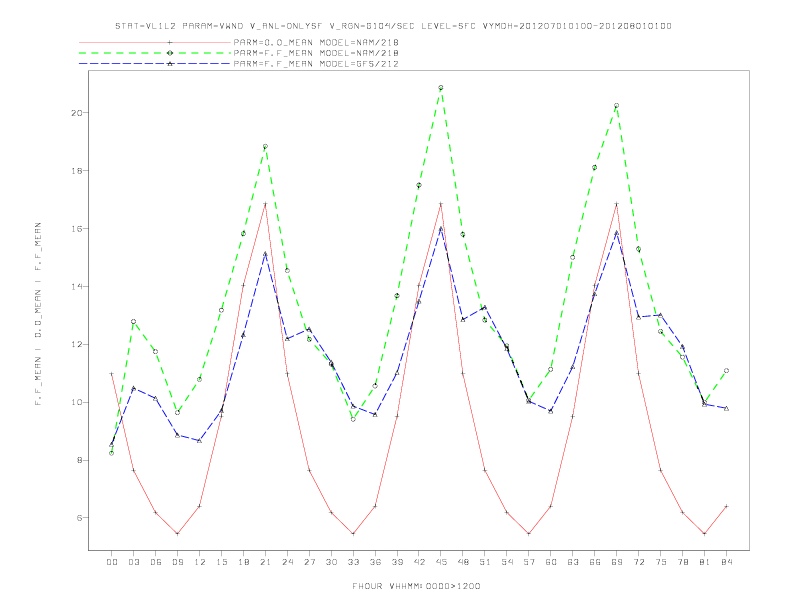Click x-axis tick label 72
792x612 pixels.
pyautogui.click(x=638, y=562)
